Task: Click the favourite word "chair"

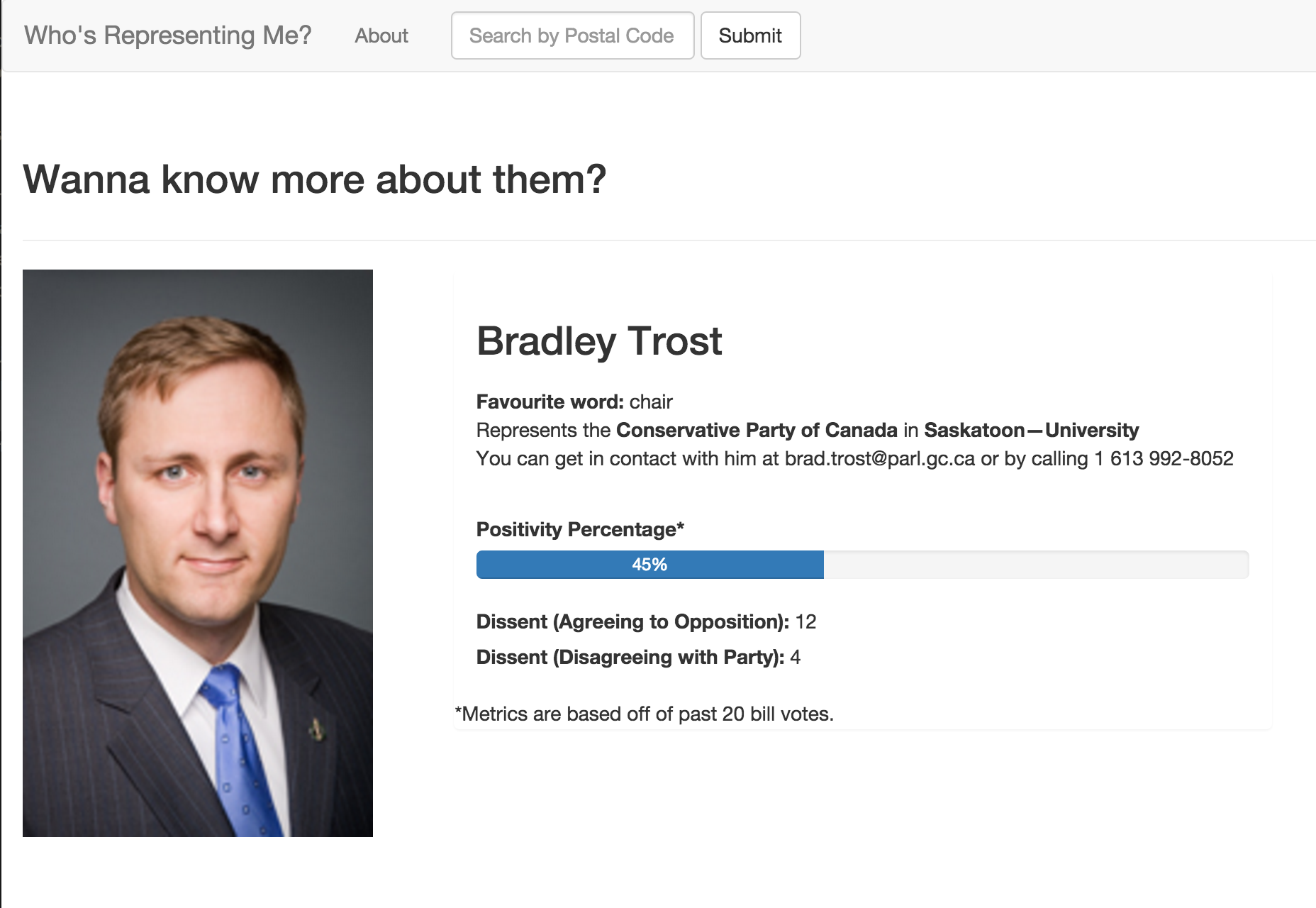Action: 651,402
